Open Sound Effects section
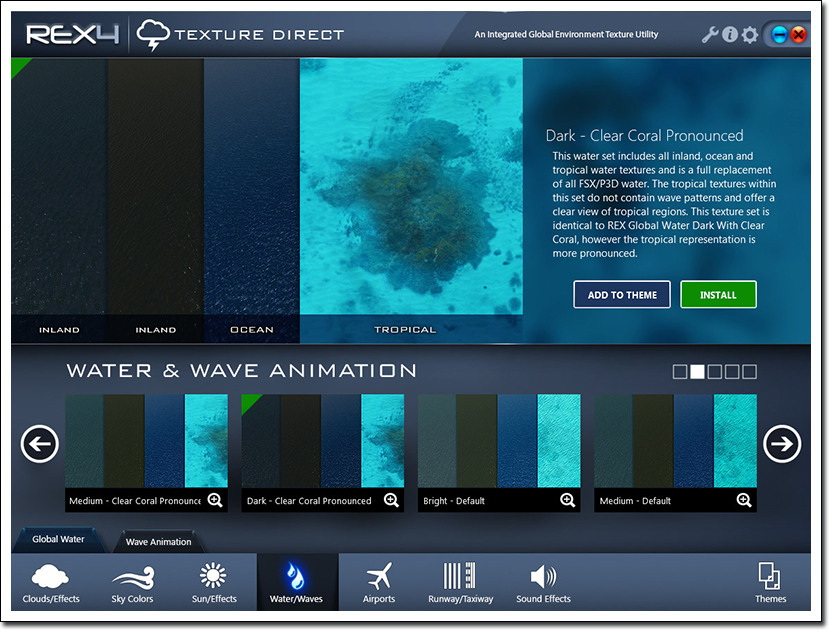Viewport: 832px width, 632px height. point(543,584)
